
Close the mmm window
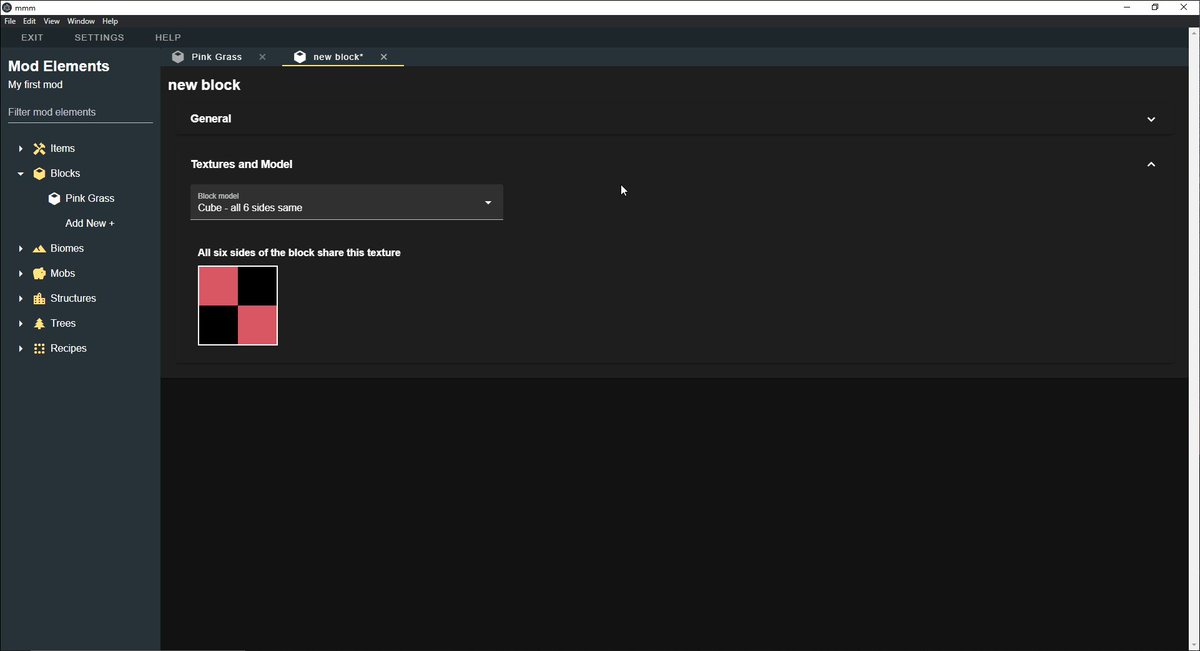[1185, 7]
